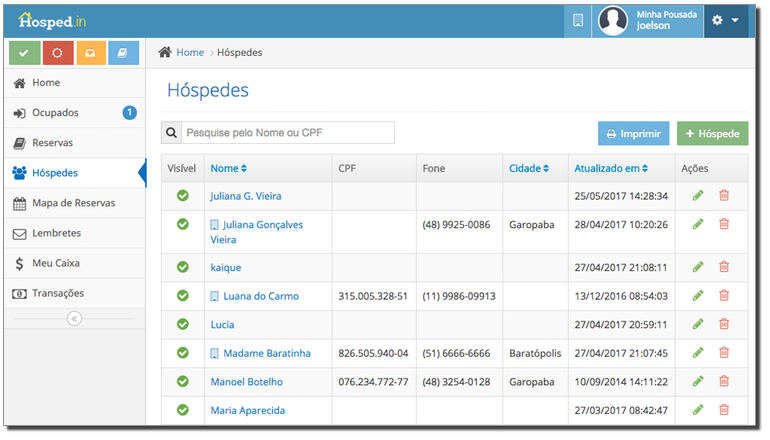Toggle visible checkmark for Luana do Carmo
This screenshot has height=440, width=770.
coord(182,296)
